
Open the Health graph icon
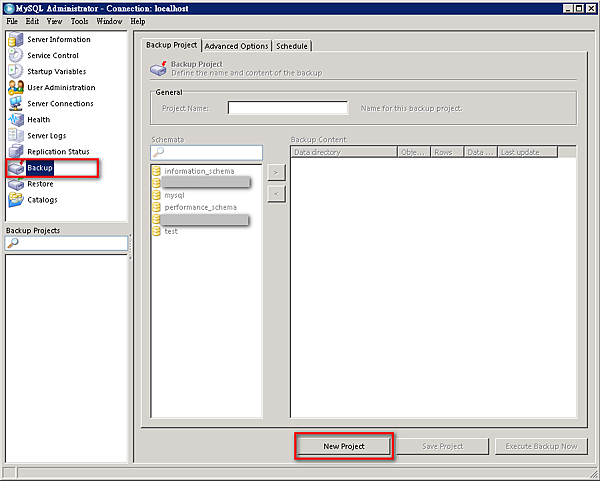pyautogui.click(x=16, y=120)
